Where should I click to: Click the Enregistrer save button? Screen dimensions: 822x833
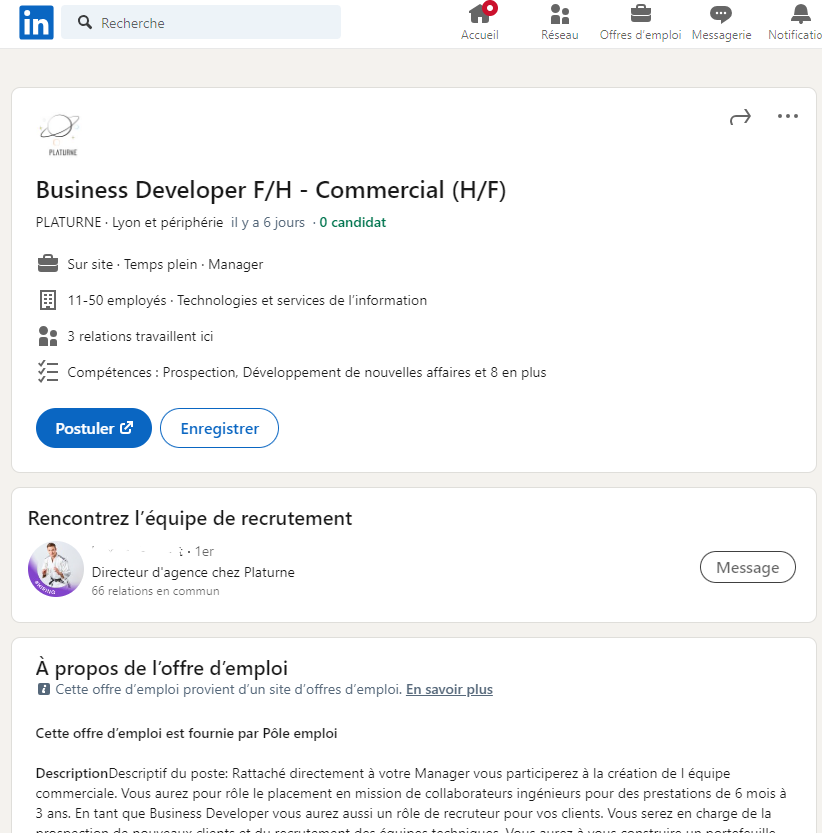(219, 428)
